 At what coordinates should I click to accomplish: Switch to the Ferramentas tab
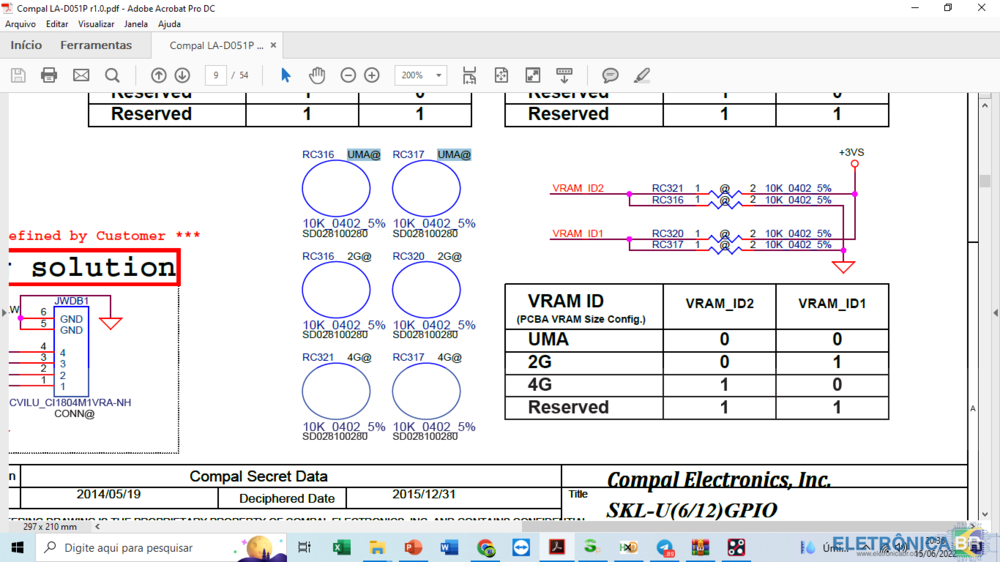[x=96, y=45]
